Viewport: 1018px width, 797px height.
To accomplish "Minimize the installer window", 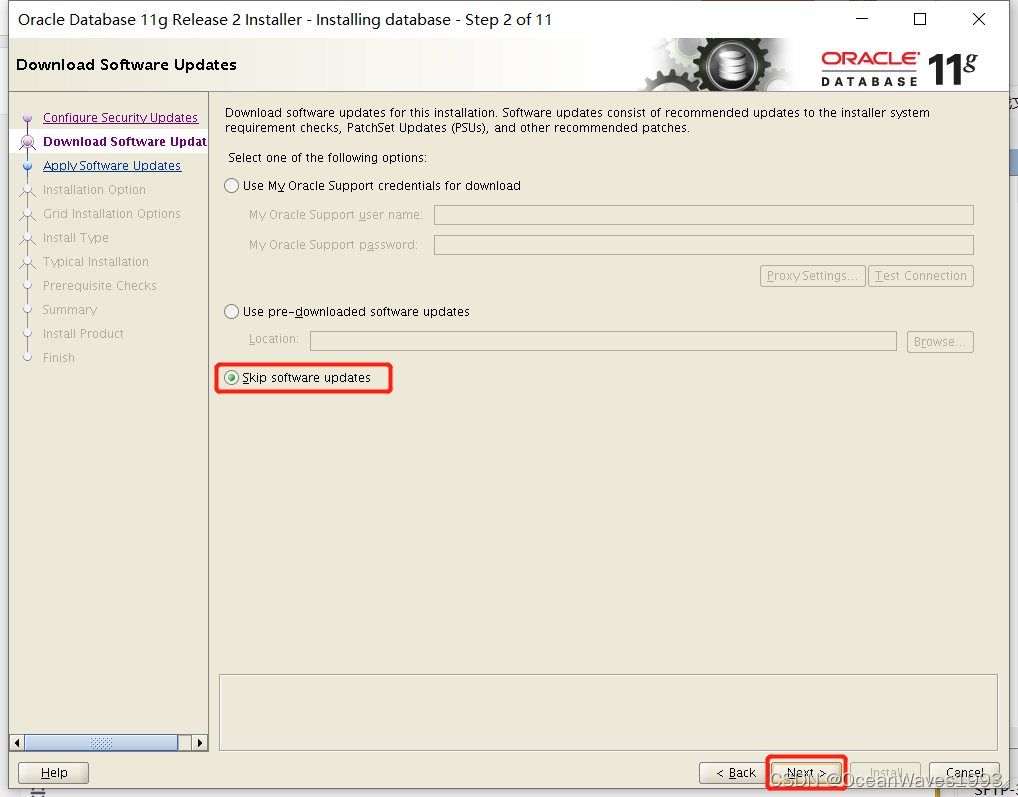I will (862, 19).
